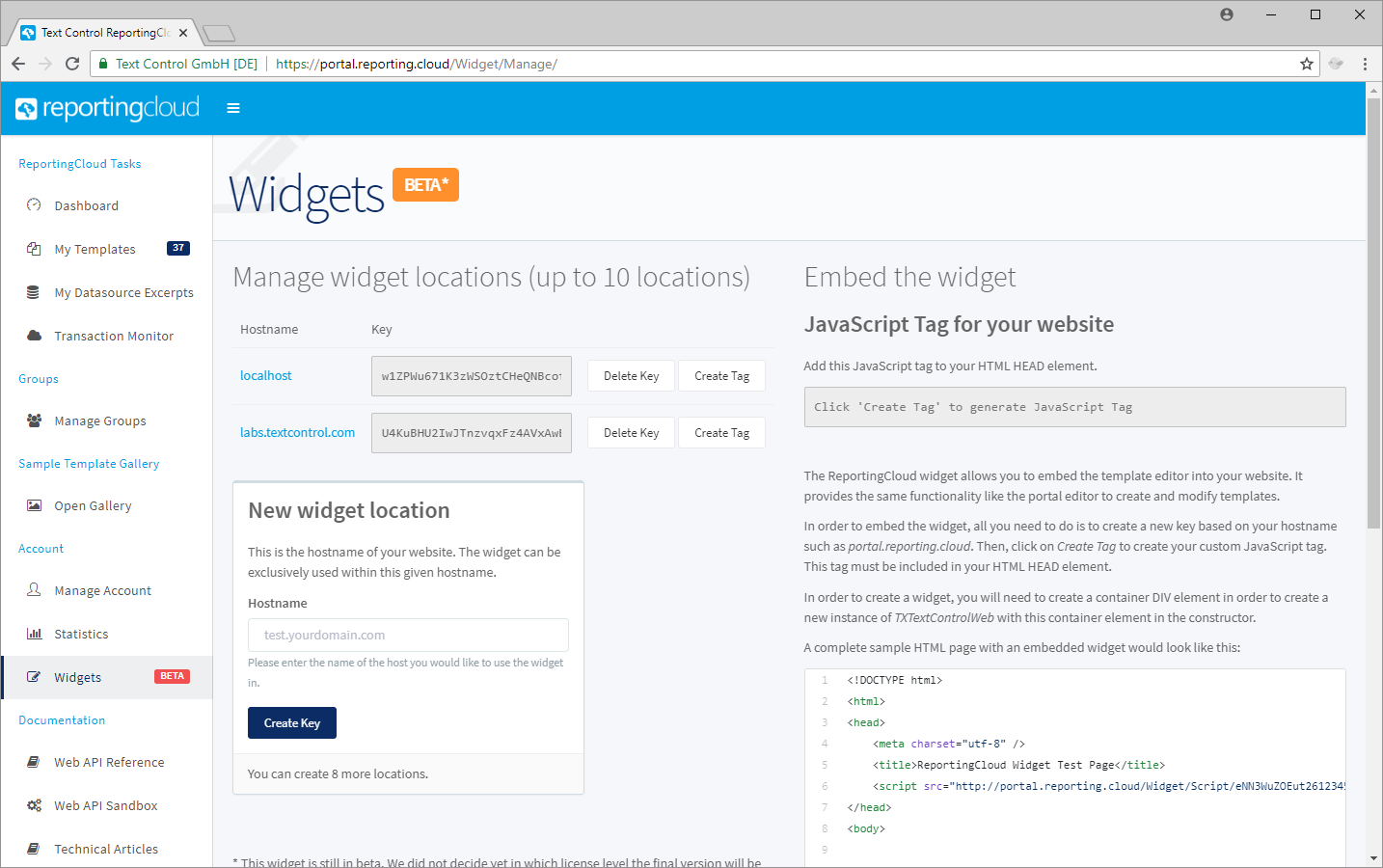
Task: Click 'You can create 8 more locations.'
Action: [x=338, y=773]
